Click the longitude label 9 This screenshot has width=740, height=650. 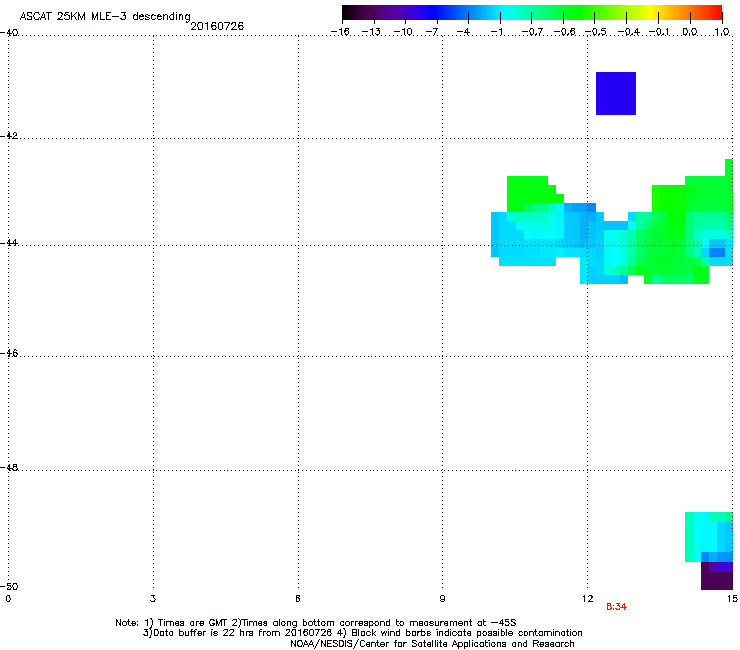(x=442, y=599)
